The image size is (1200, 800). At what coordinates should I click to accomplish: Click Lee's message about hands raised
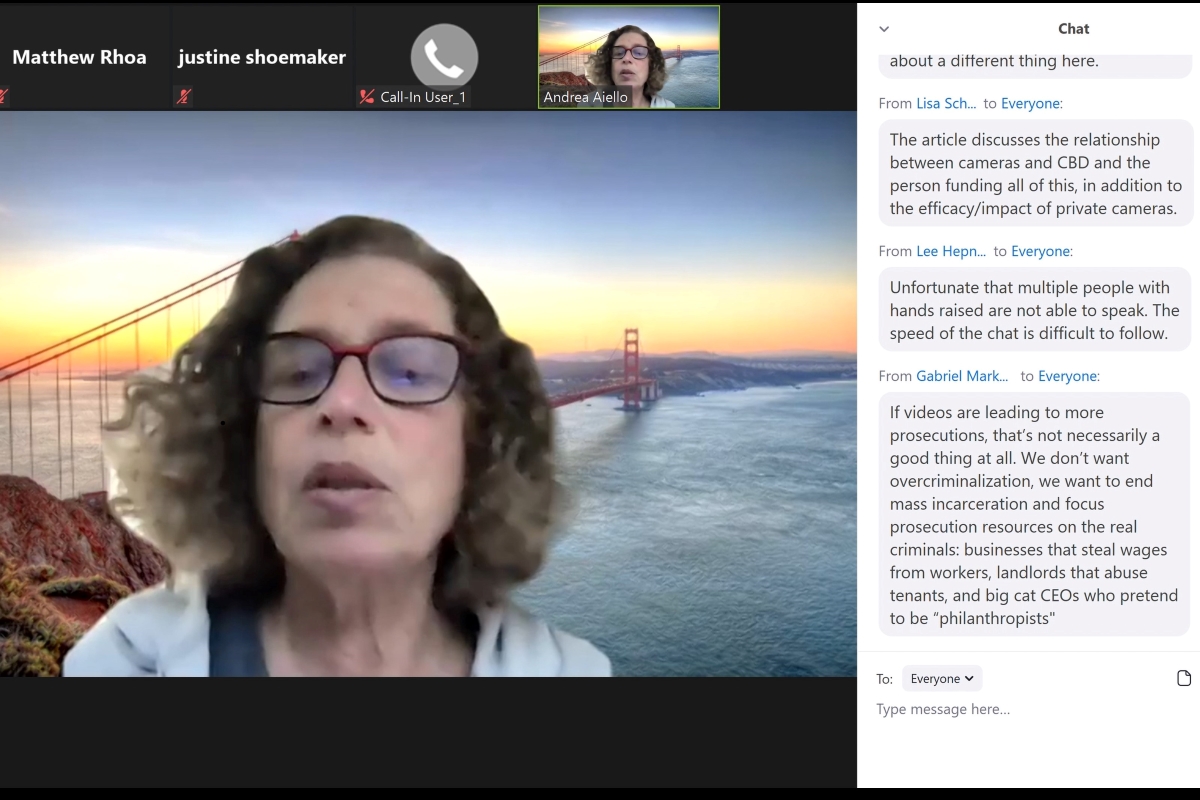click(x=1035, y=310)
